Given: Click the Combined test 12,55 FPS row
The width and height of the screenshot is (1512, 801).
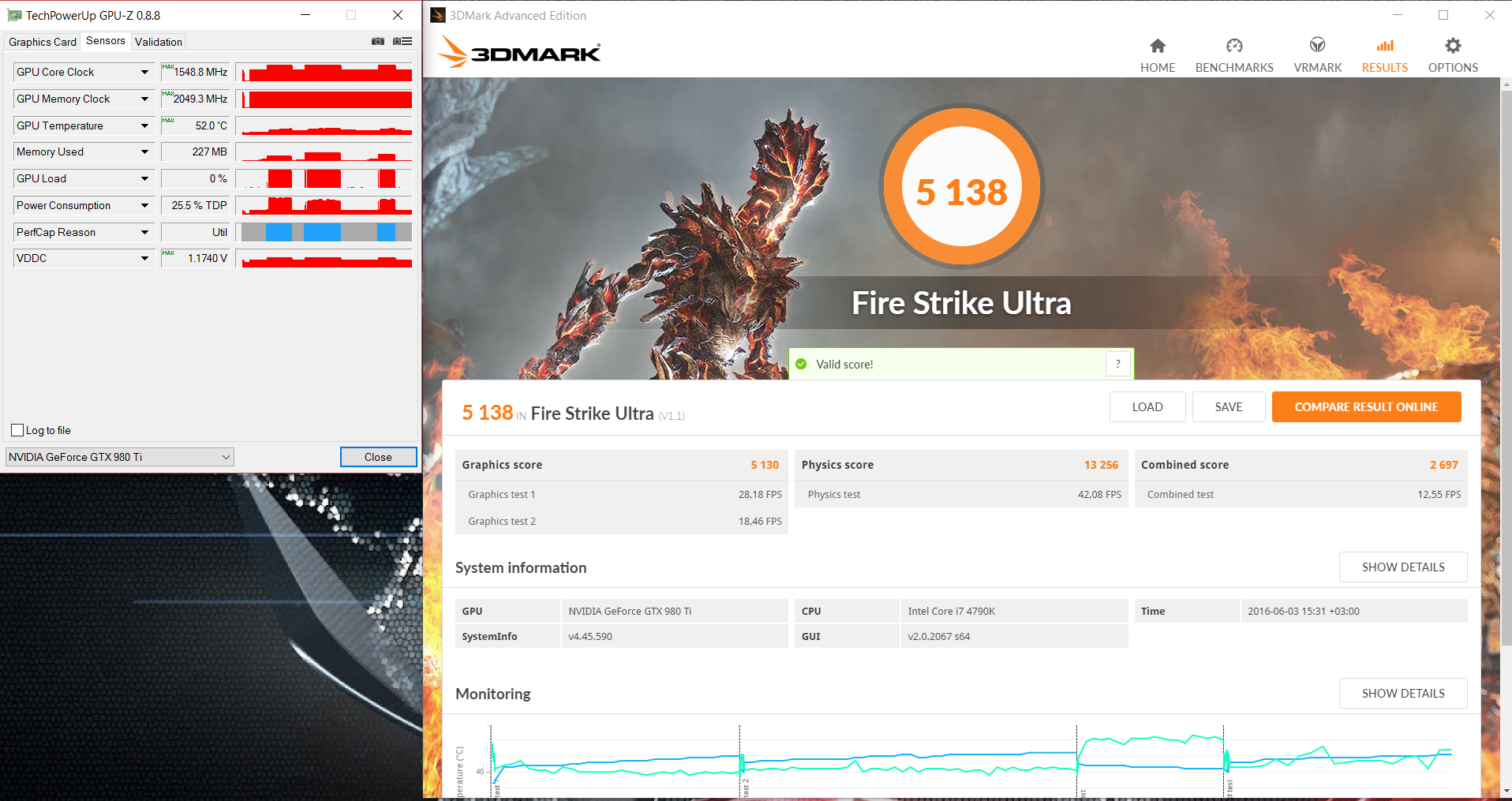Looking at the screenshot, I should (x=1301, y=495).
